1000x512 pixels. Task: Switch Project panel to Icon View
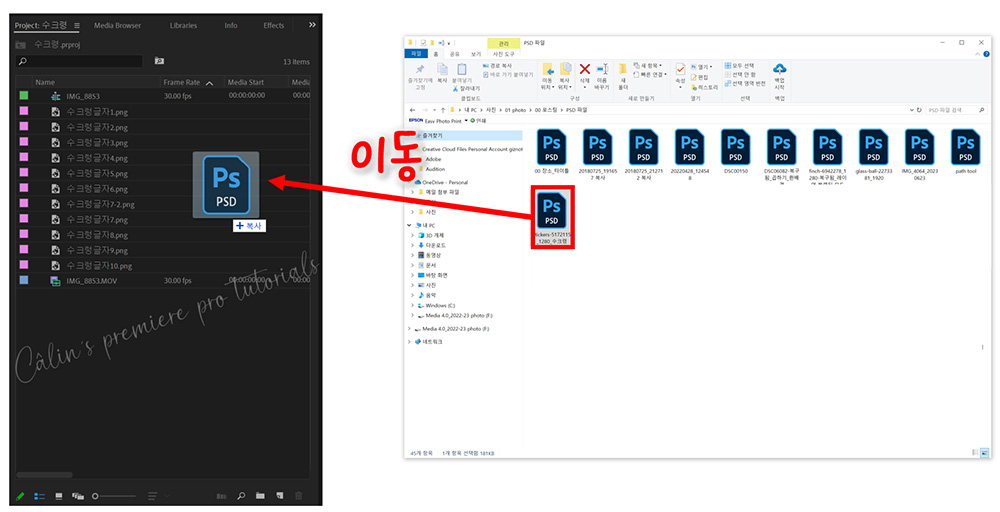click(x=59, y=495)
